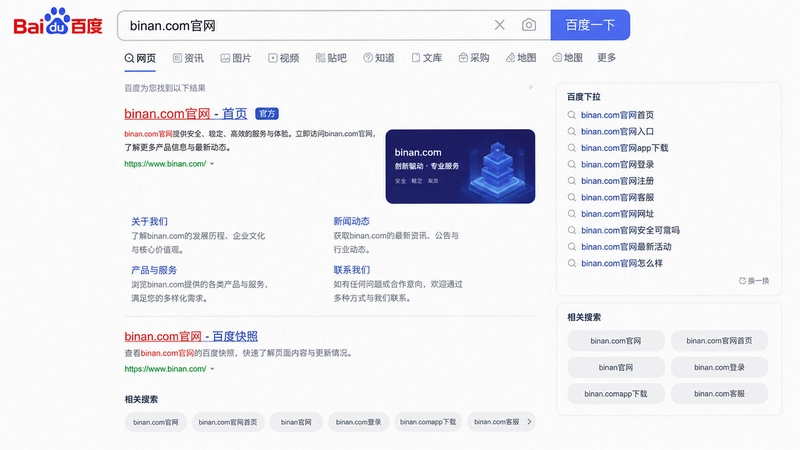Viewport: 800px width, 450px height.
Task: Open result binan.com官网 - 百度快照
Action: pos(191,336)
